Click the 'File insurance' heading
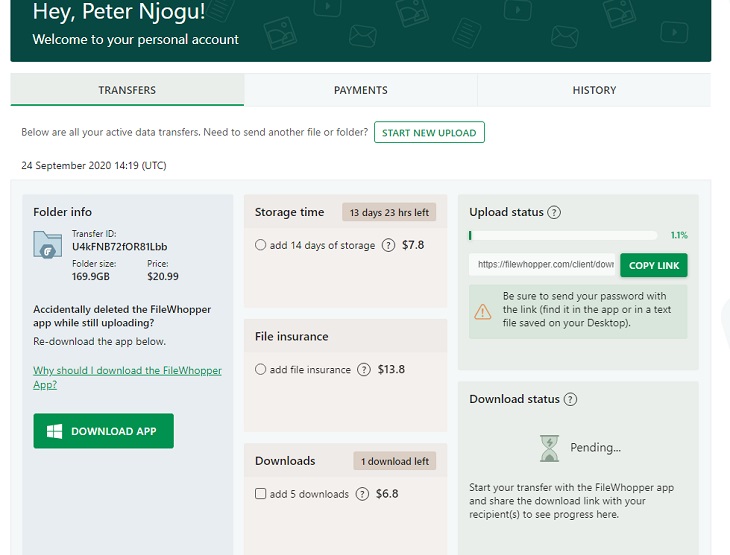 click(x=291, y=336)
